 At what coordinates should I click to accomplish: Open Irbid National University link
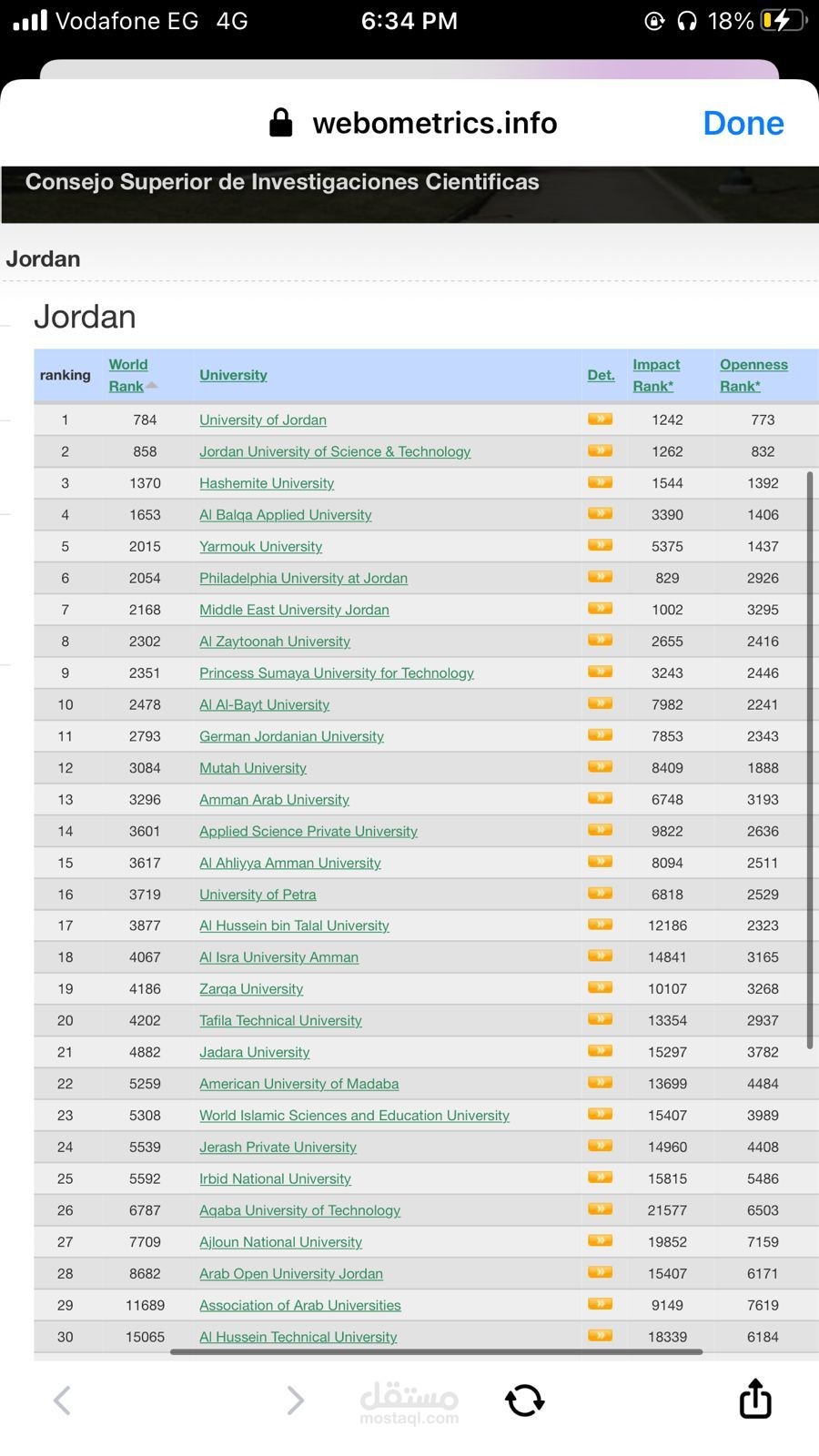tap(275, 1178)
